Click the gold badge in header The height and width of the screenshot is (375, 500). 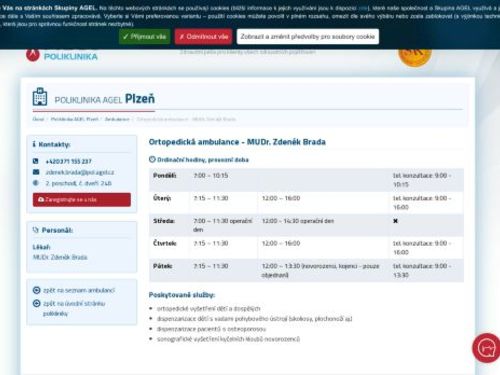pyautogui.click(x=415, y=55)
